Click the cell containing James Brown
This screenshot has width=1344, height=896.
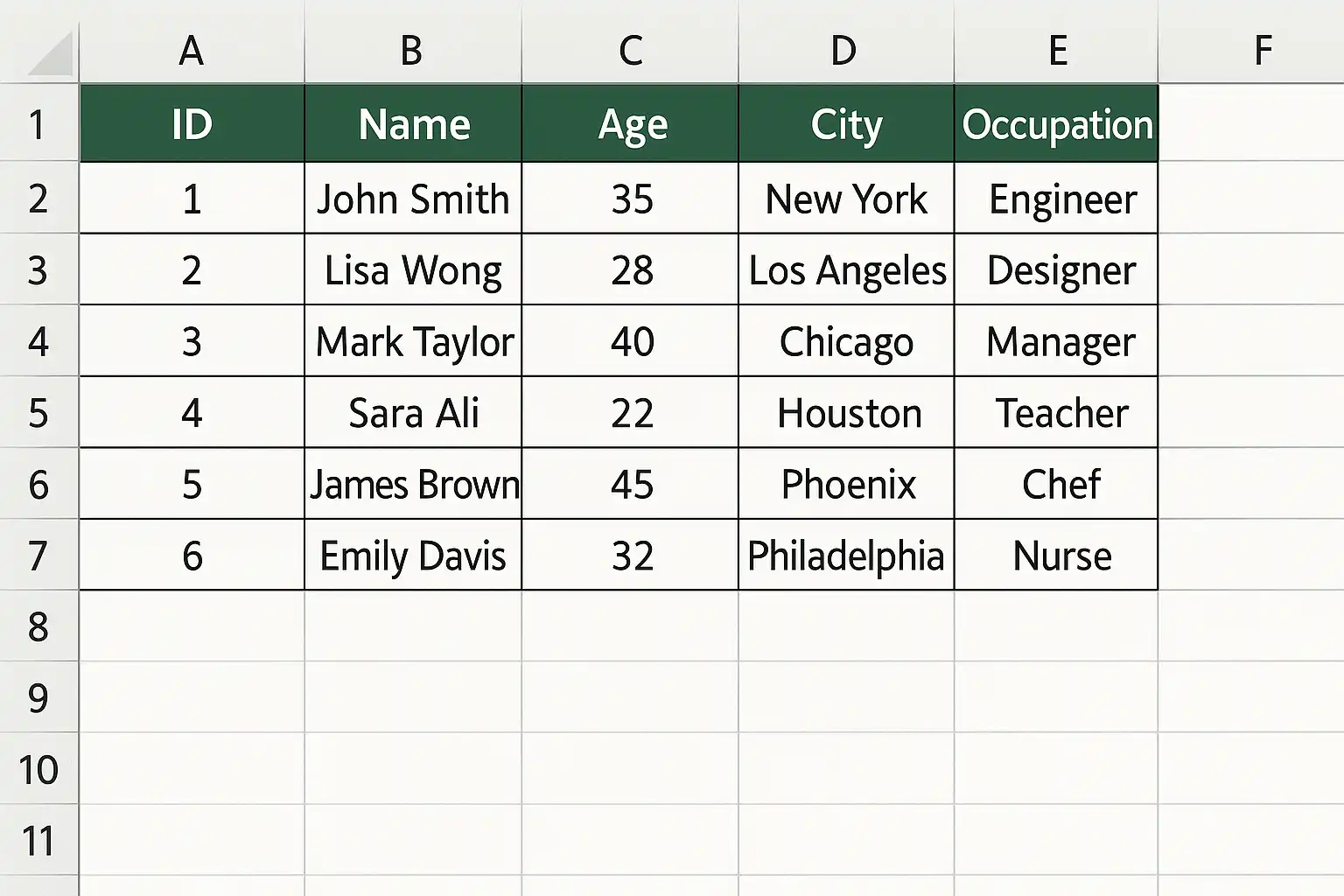[413, 484]
